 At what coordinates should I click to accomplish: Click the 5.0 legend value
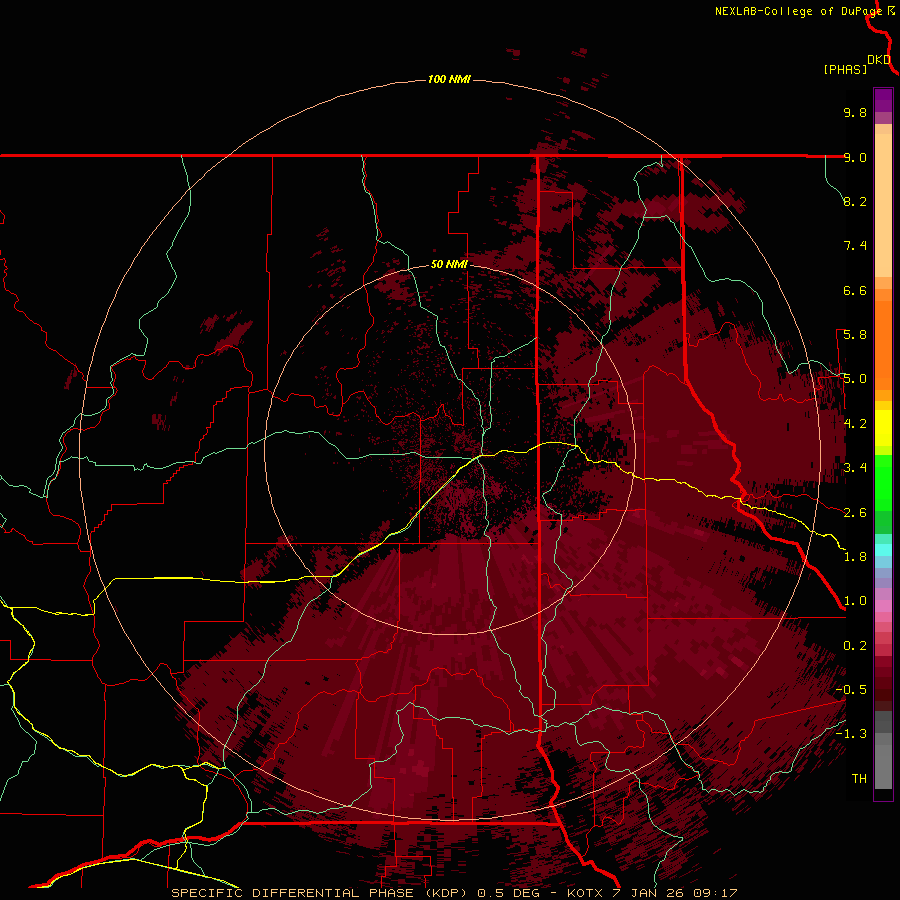[855, 379]
